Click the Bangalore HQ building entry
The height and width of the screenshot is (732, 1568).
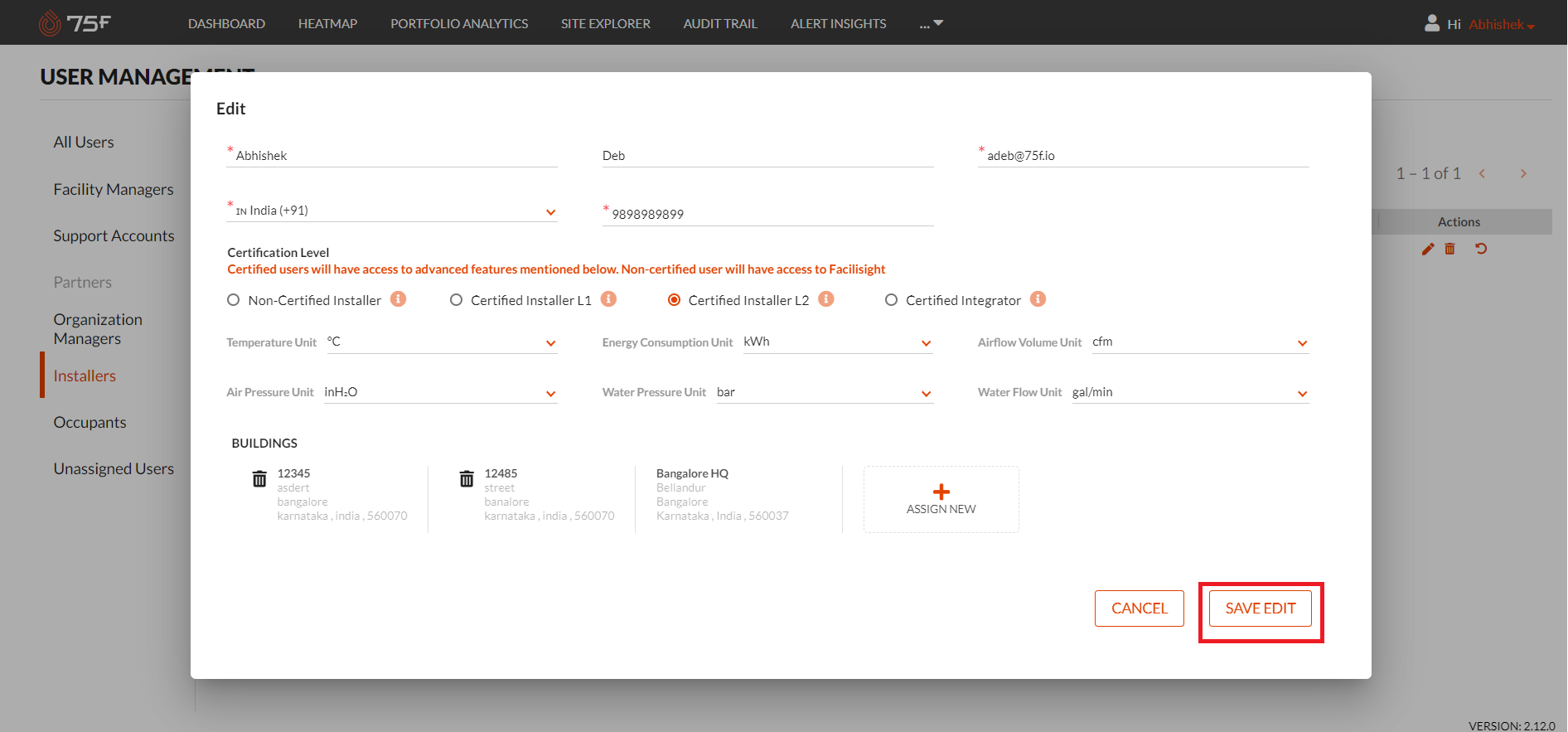[x=723, y=494]
